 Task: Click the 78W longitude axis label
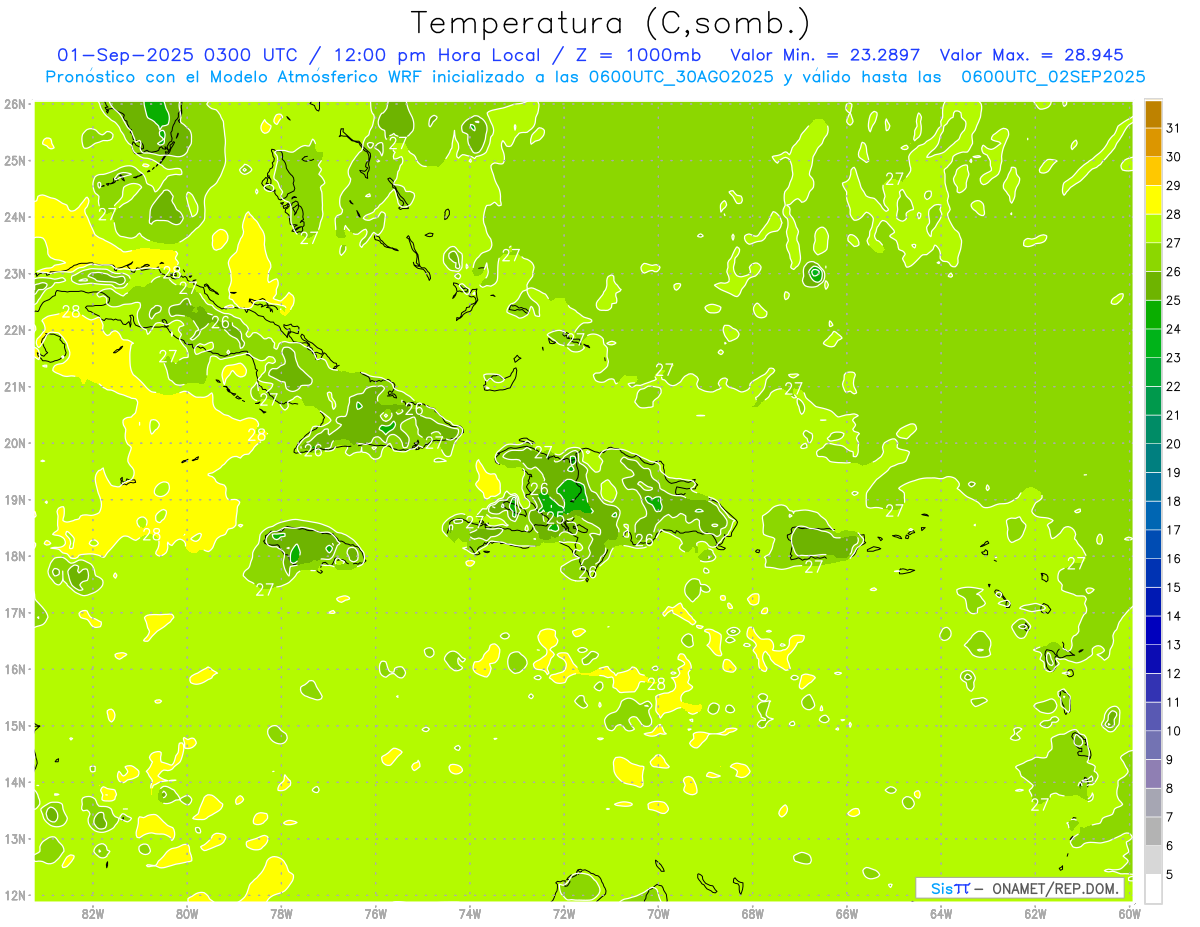281,913
